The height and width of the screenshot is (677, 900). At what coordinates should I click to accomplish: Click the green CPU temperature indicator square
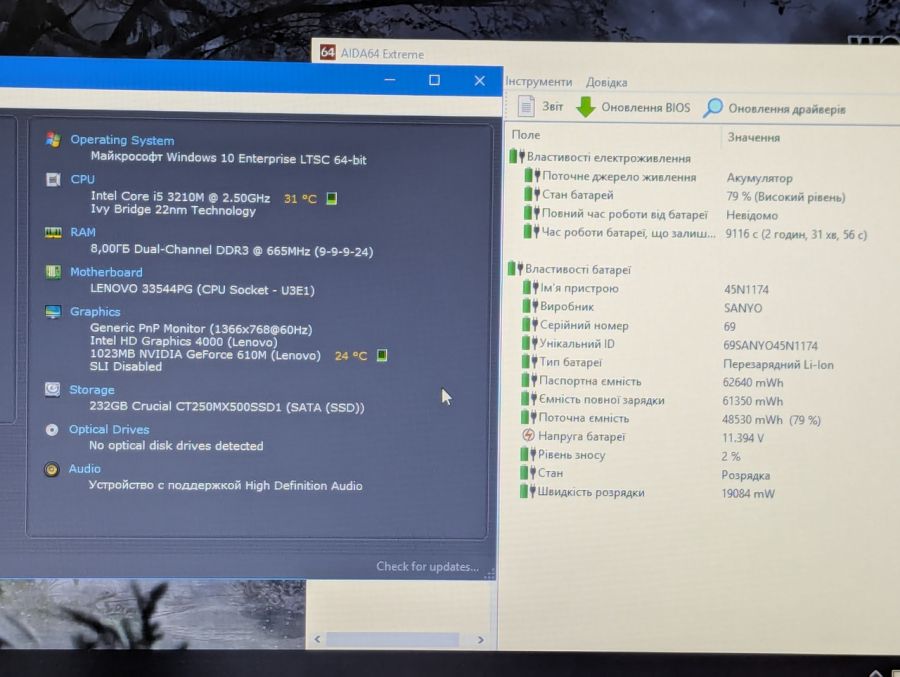pyautogui.click(x=331, y=198)
